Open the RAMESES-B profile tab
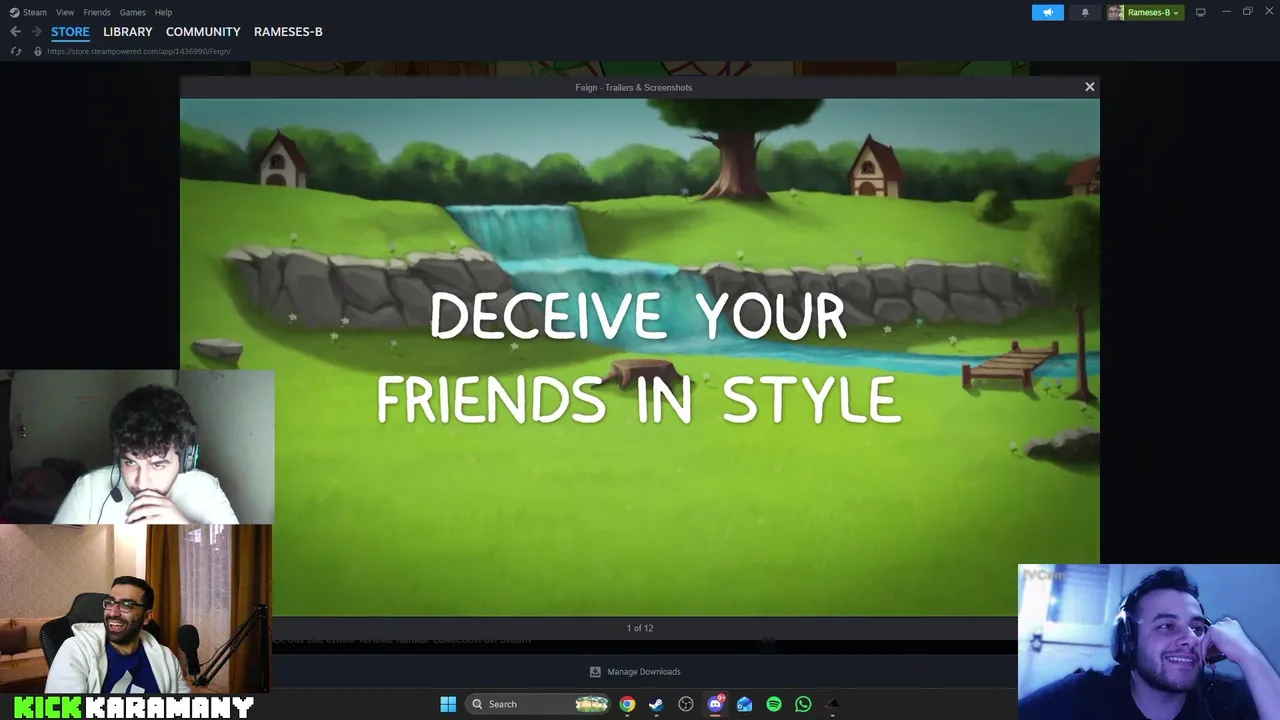Screen dimensions: 1280x720 [x=288, y=32]
